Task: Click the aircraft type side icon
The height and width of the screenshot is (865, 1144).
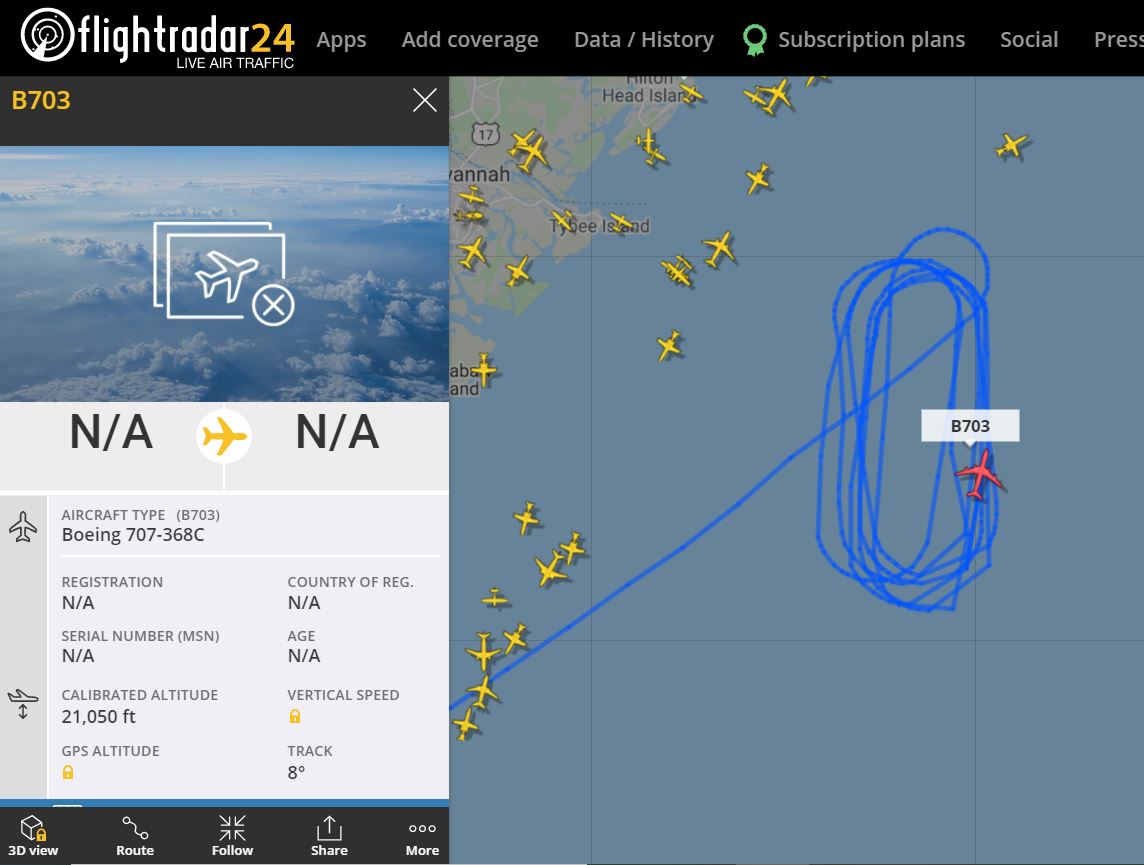Action: pos(23,526)
